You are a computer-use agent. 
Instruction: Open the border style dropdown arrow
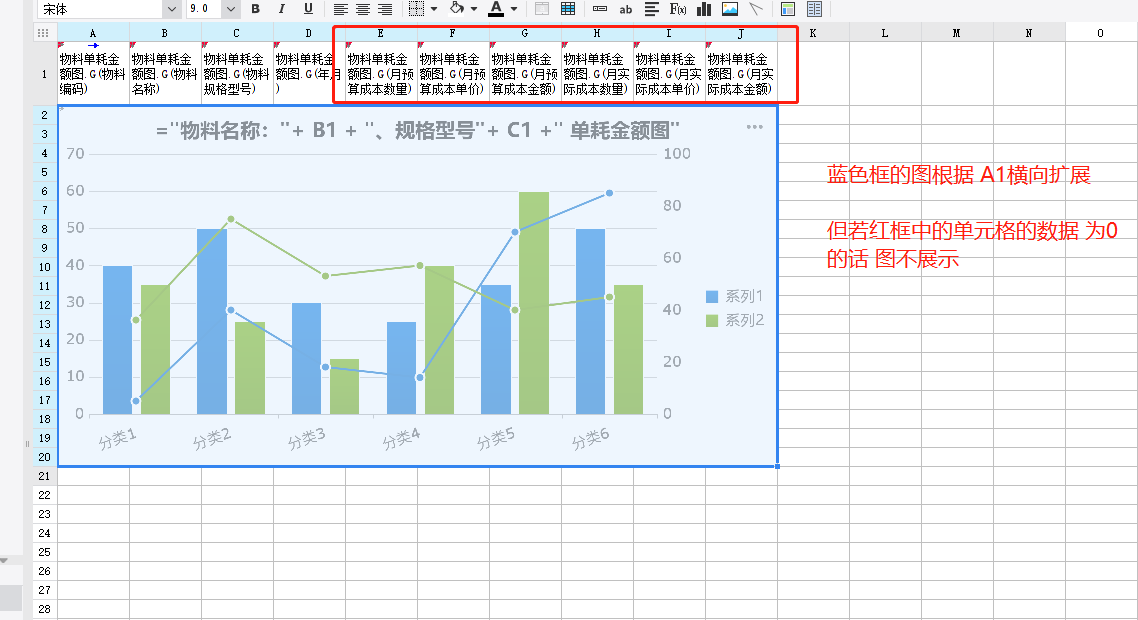[x=434, y=9]
